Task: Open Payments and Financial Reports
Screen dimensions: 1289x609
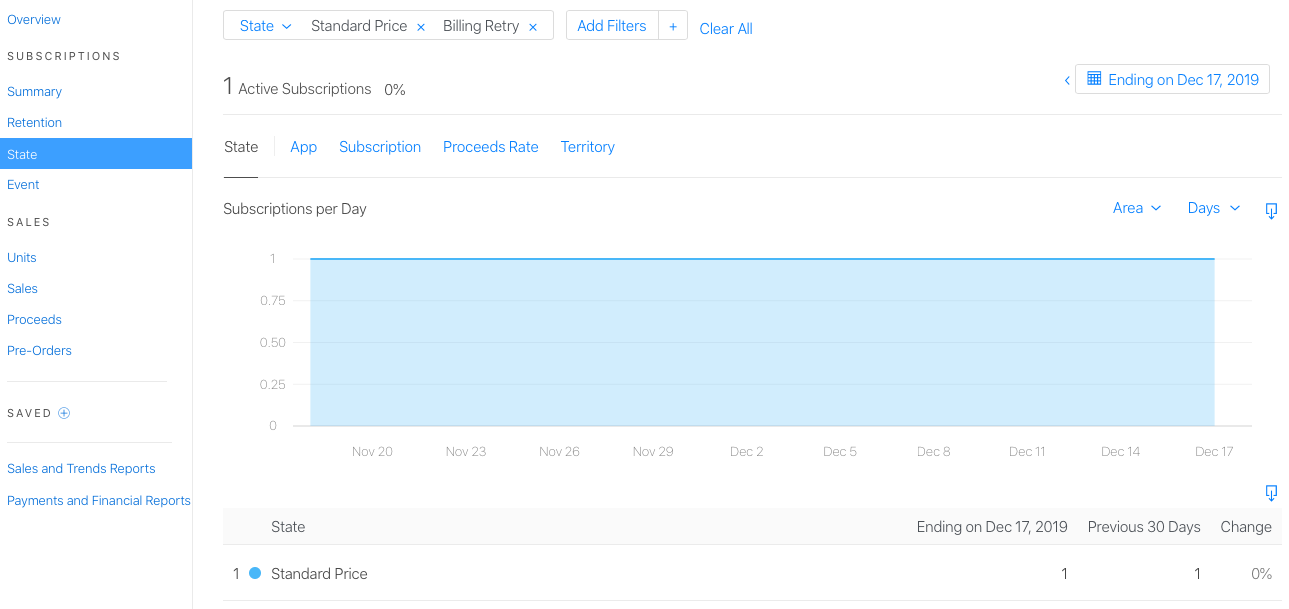Action: [99, 501]
